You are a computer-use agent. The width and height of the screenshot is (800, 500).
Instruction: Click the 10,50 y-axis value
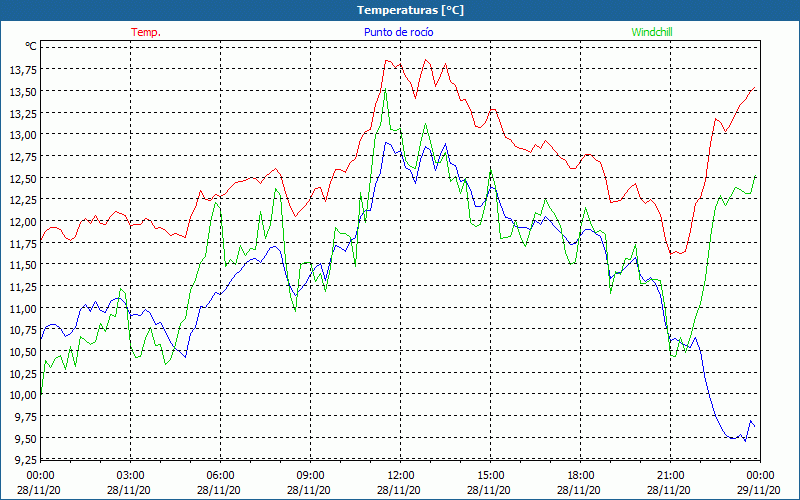(x=23, y=352)
